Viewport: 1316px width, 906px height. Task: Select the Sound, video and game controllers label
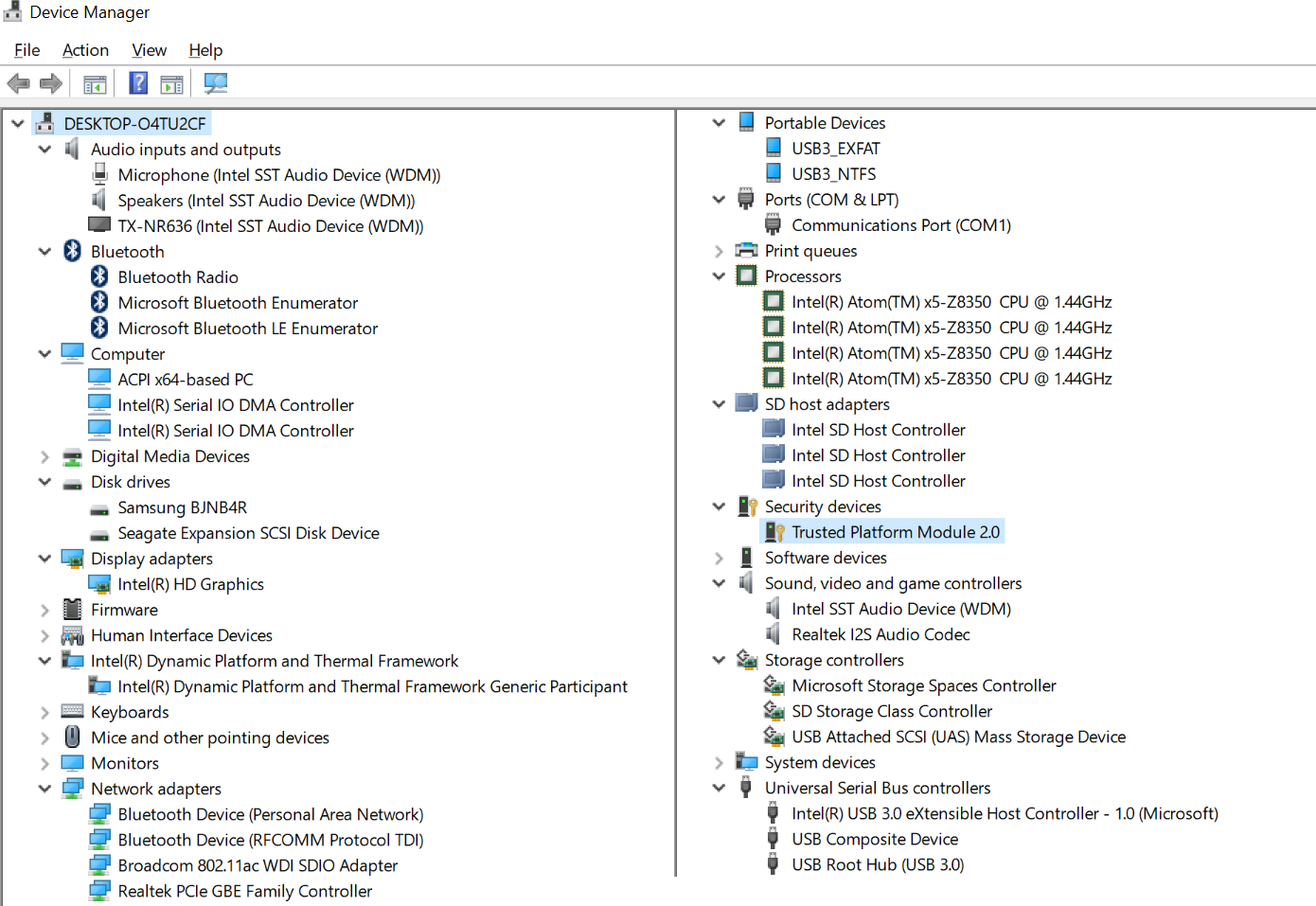pyautogui.click(x=893, y=583)
